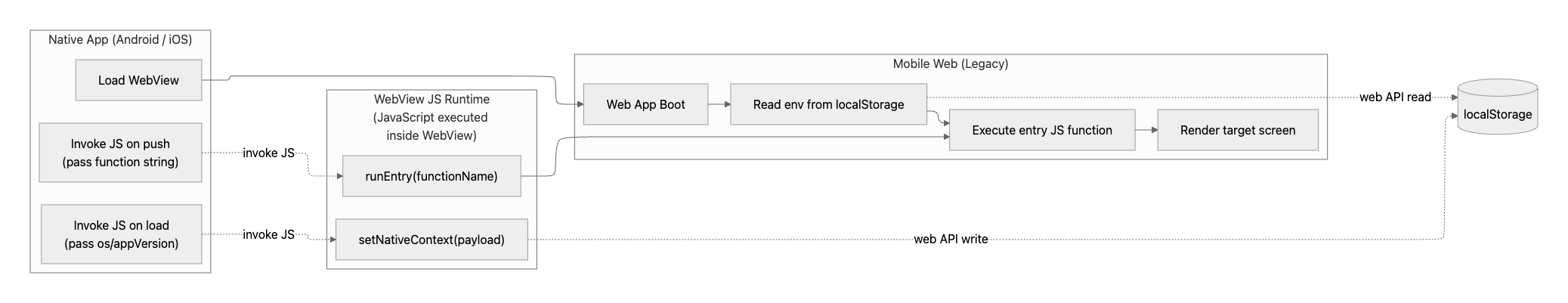The height and width of the screenshot is (303, 1568).
Task: Click the localStorage database cylinder
Action: 1497,107
